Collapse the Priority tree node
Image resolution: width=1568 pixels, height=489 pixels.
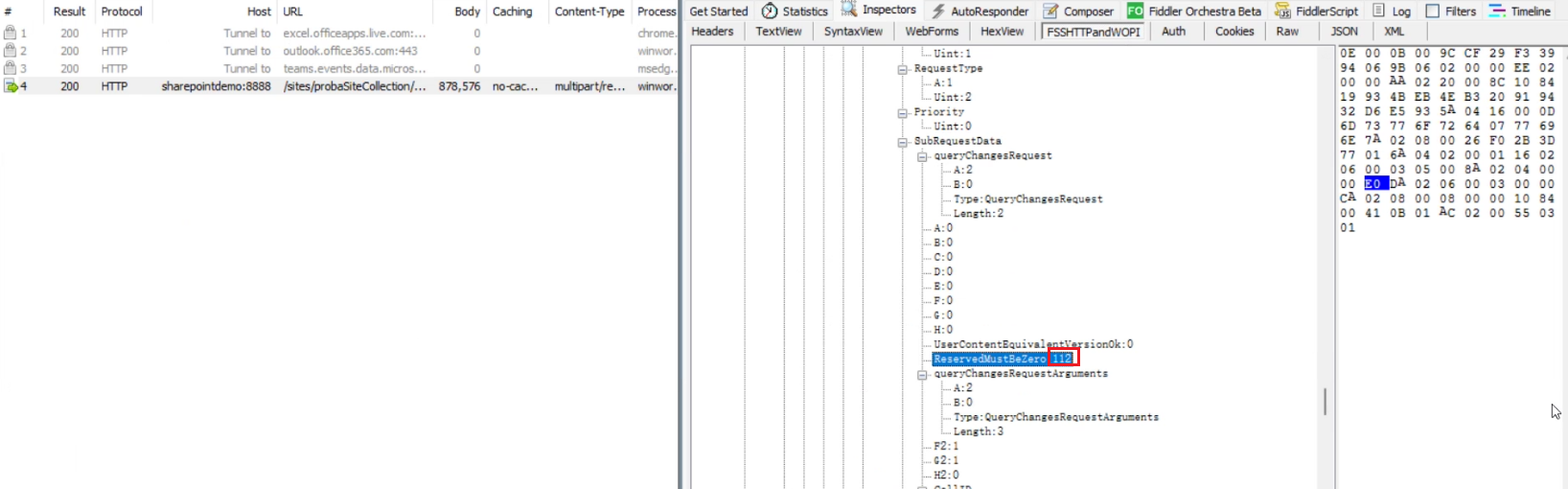902,112
